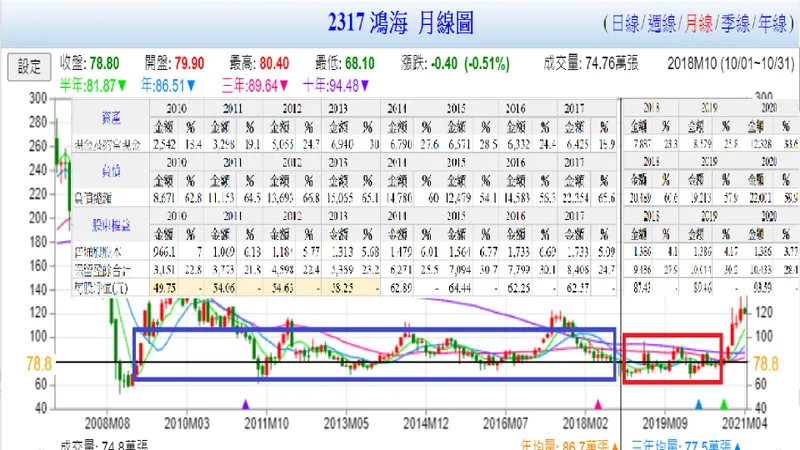Click the 300 label on the left price axis

point(38,98)
